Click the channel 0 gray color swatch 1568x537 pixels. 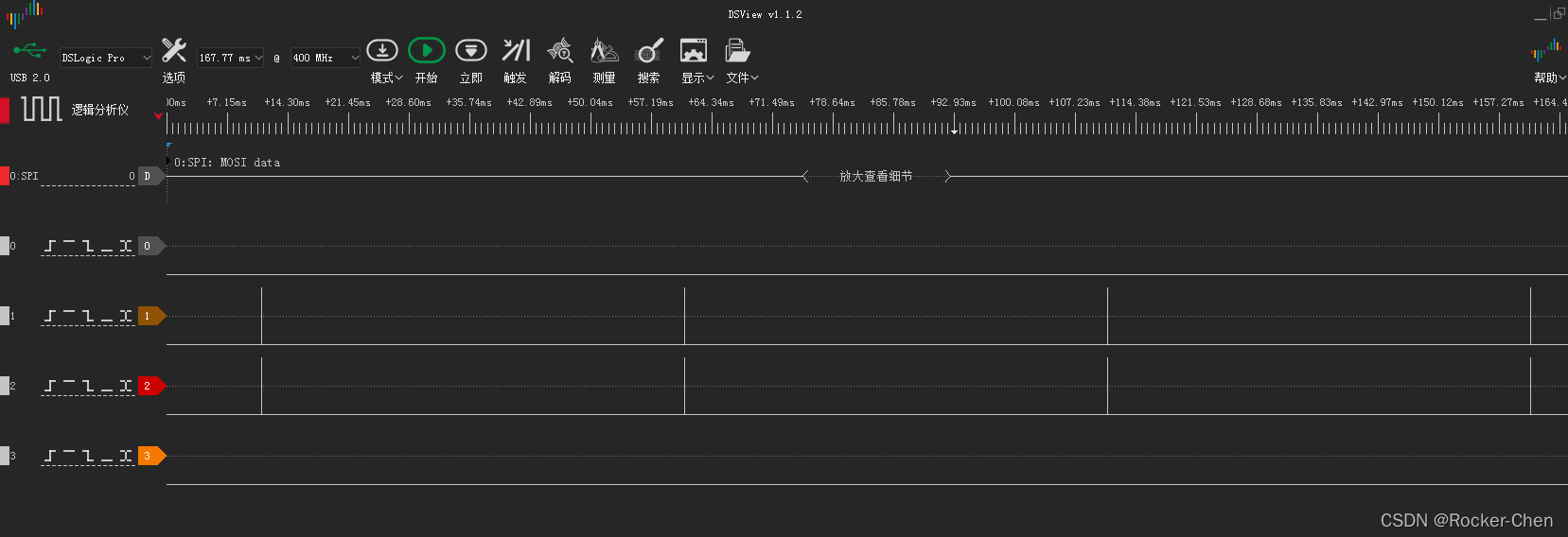click(x=4, y=246)
